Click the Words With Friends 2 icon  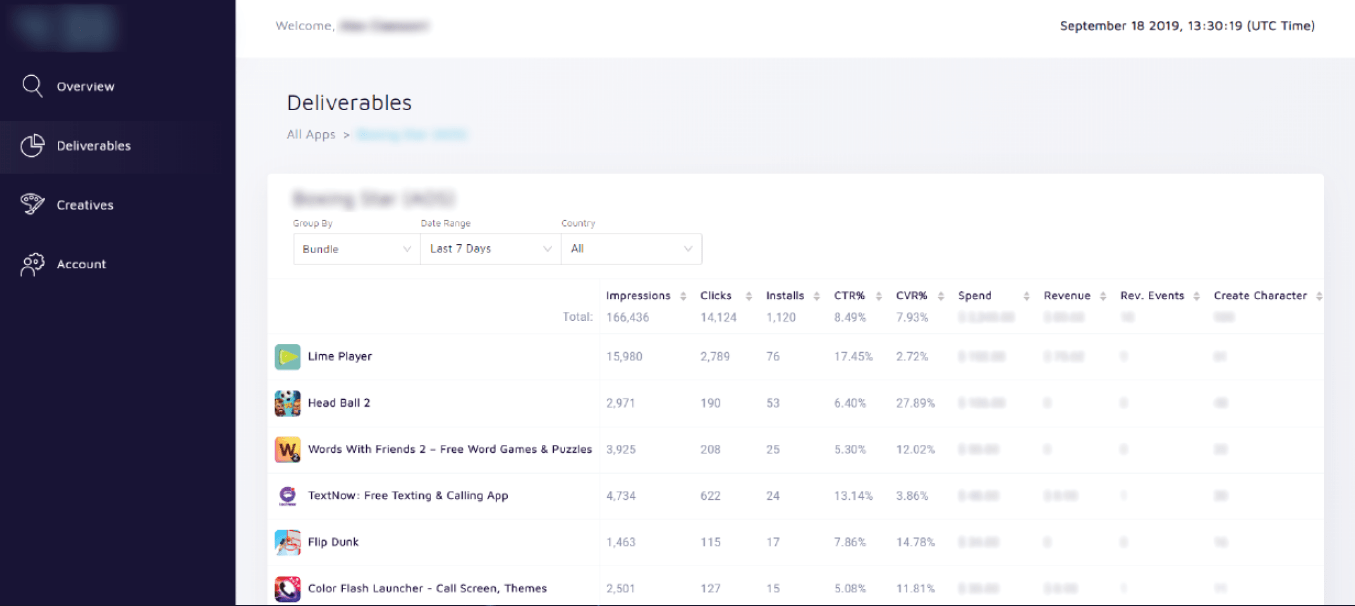tap(288, 450)
